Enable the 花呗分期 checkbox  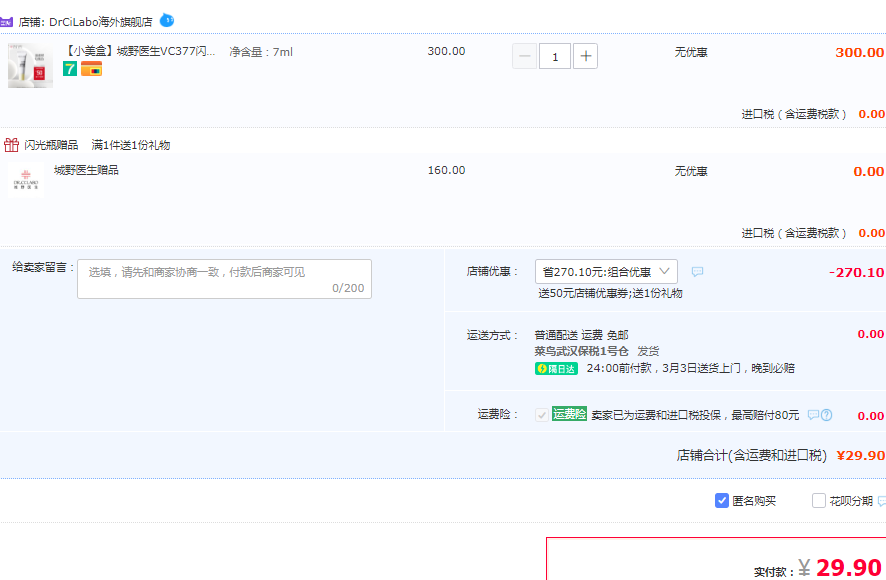[x=818, y=501]
